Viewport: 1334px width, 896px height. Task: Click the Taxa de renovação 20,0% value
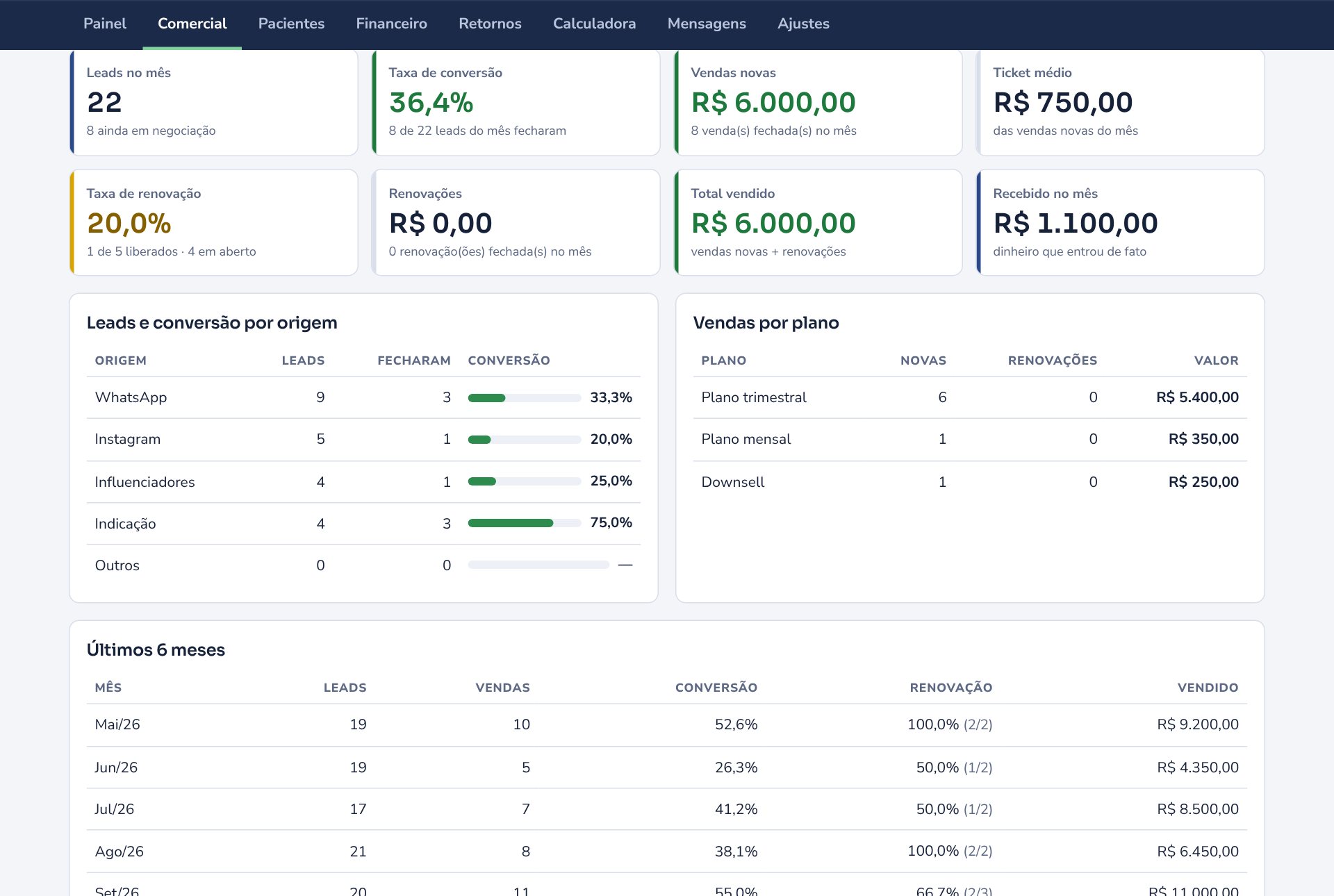pyautogui.click(x=129, y=224)
